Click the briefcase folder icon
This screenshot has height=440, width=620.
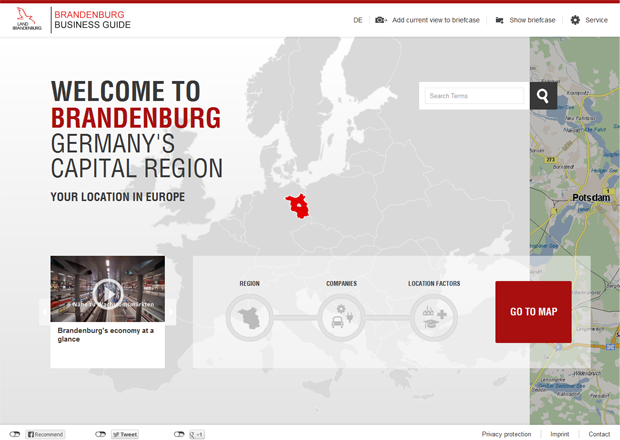499,20
